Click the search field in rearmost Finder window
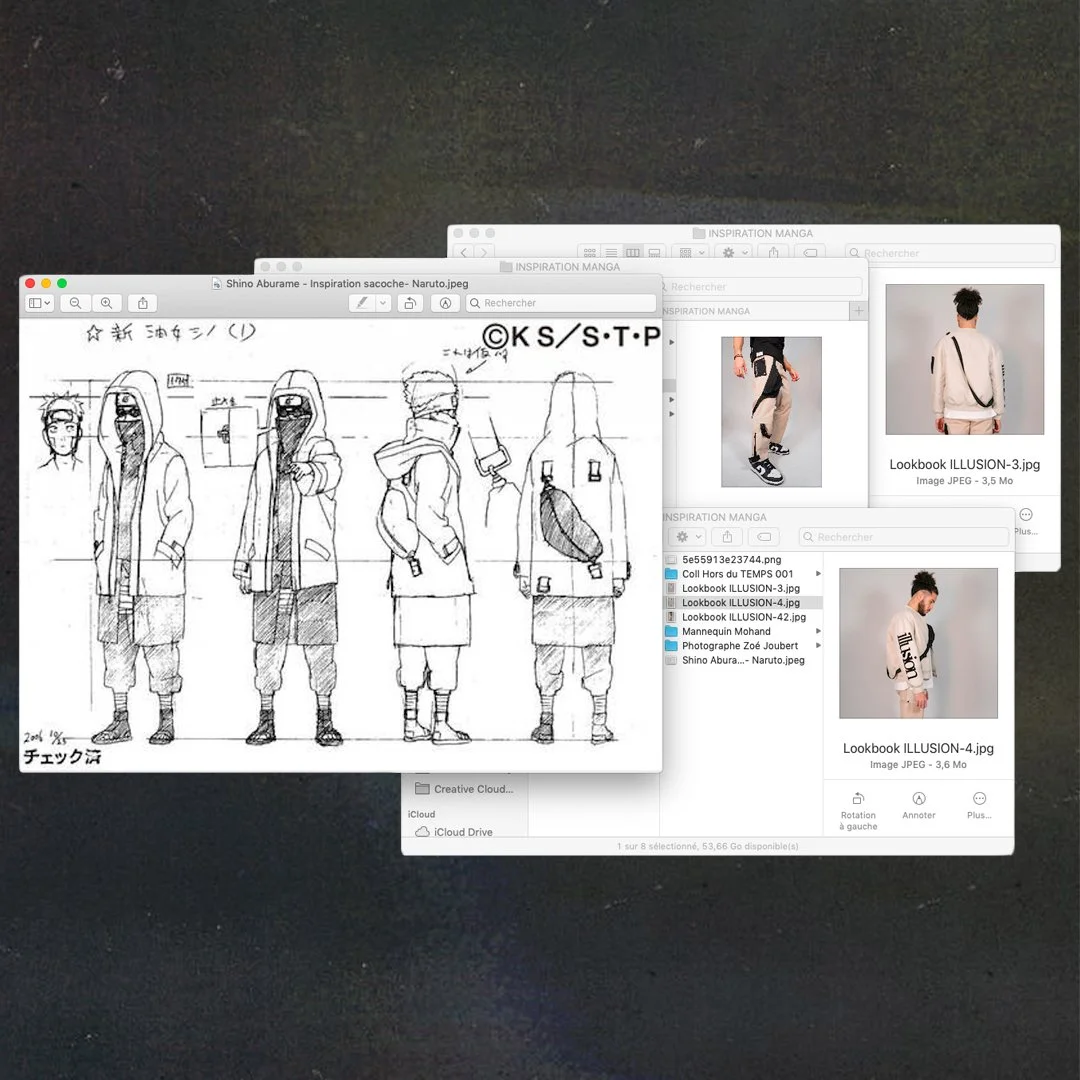Image resolution: width=1080 pixels, height=1080 pixels. click(950, 253)
